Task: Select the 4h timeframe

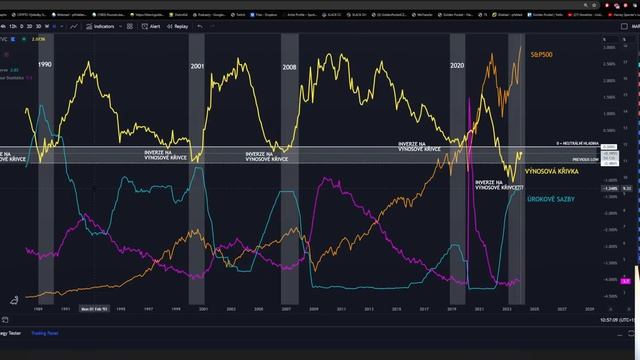Action: [x=3, y=26]
